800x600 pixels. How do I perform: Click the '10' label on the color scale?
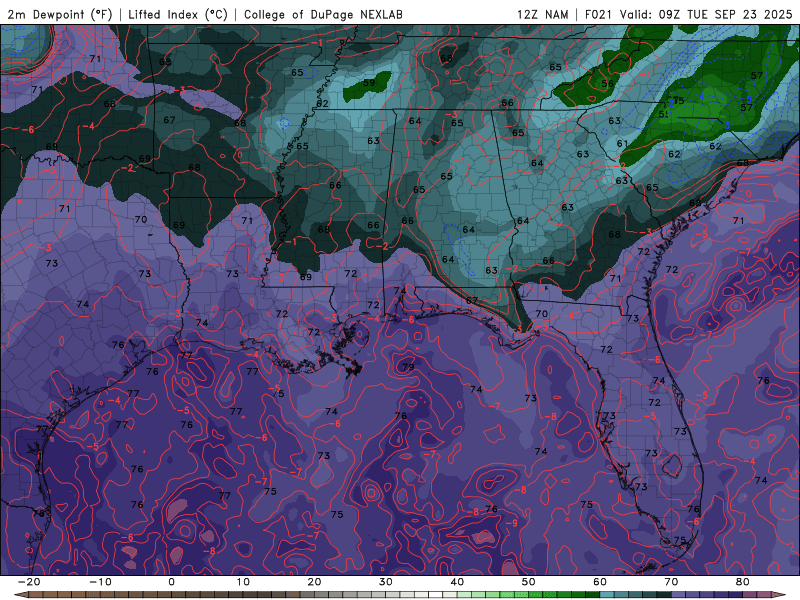pos(243,582)
